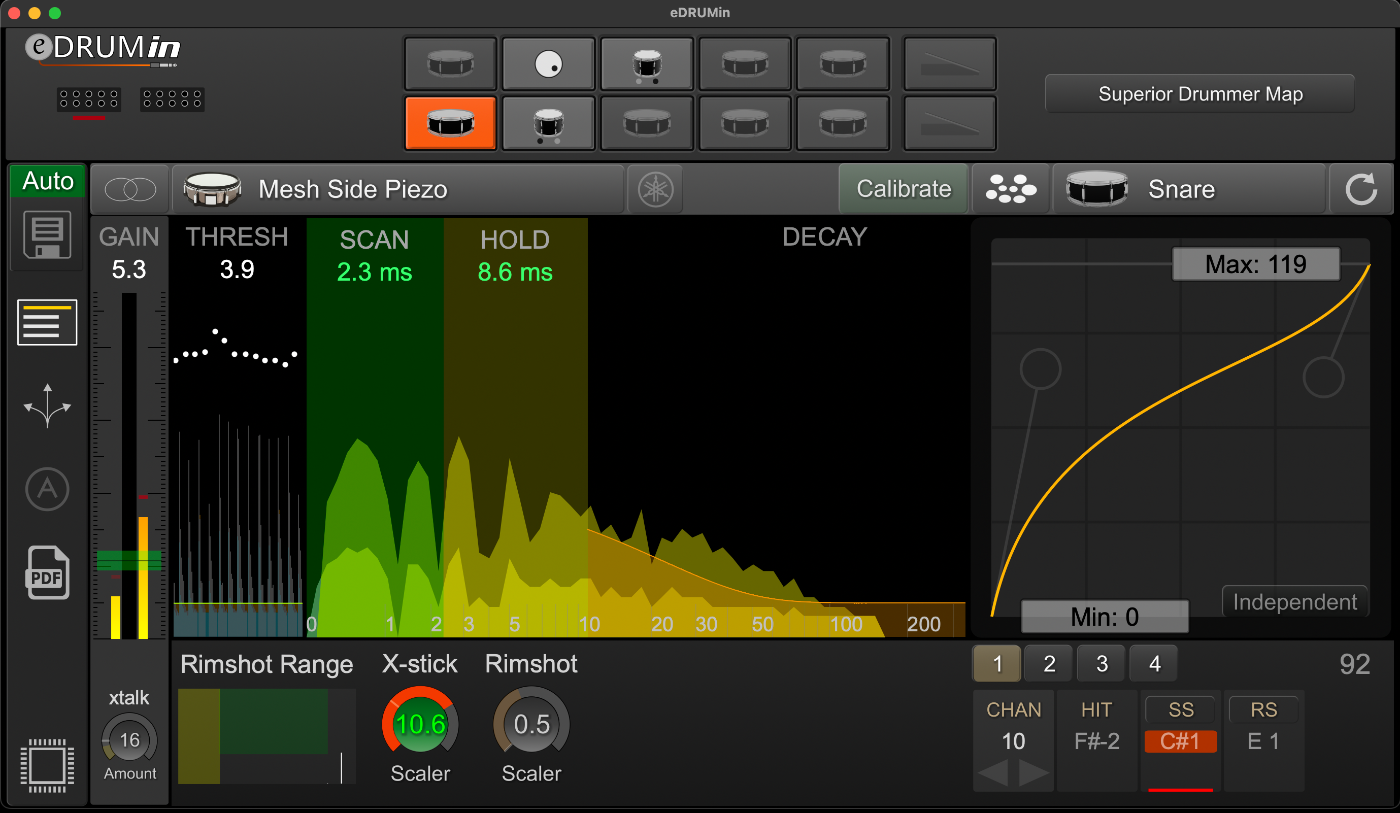Switch to preset tab 1

click(x=998, y=664)
